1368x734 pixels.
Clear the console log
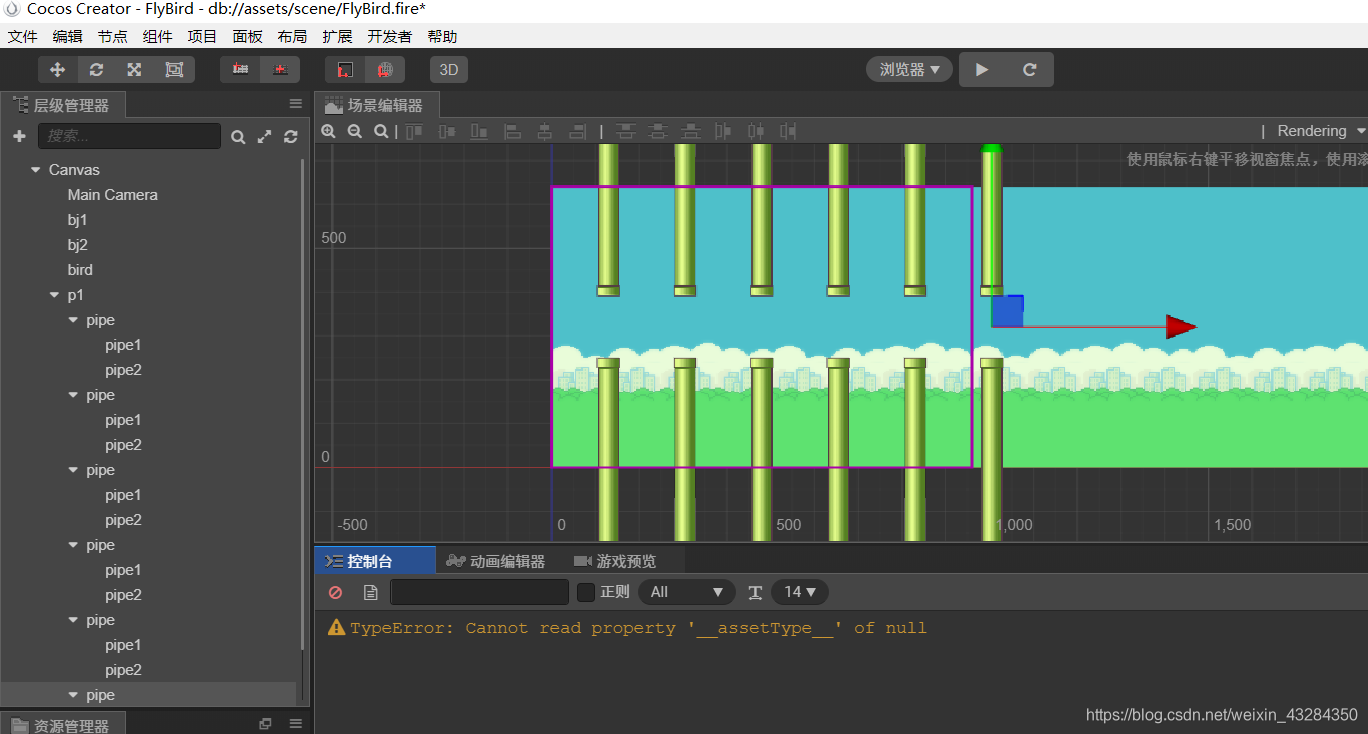(336, 592)
